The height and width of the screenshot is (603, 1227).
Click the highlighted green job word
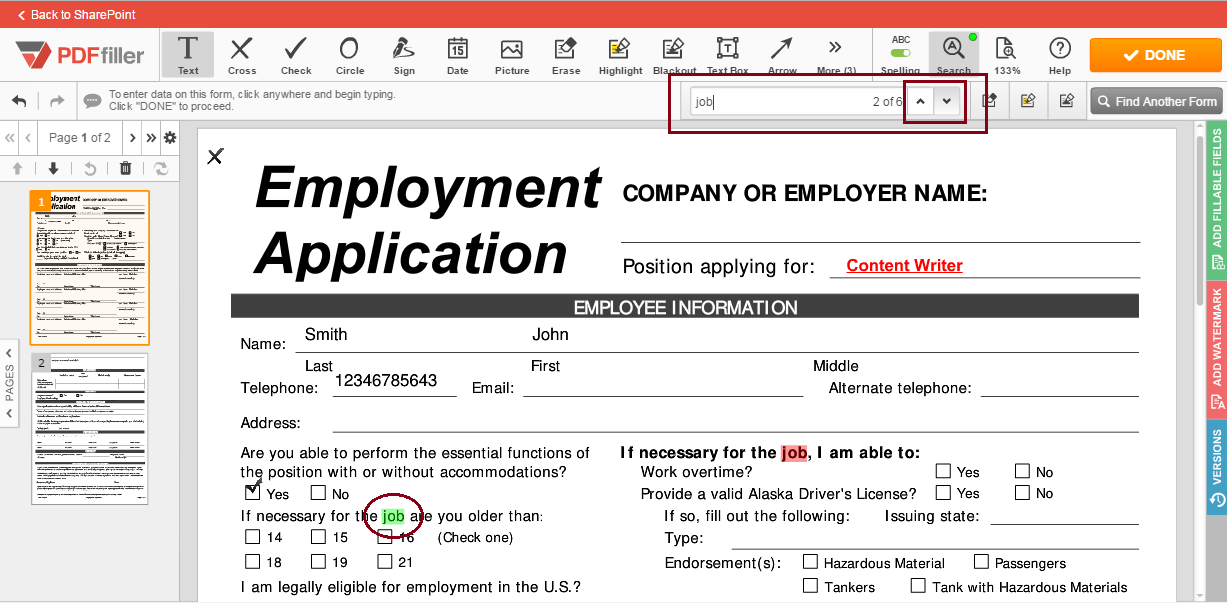coord(393,516)
